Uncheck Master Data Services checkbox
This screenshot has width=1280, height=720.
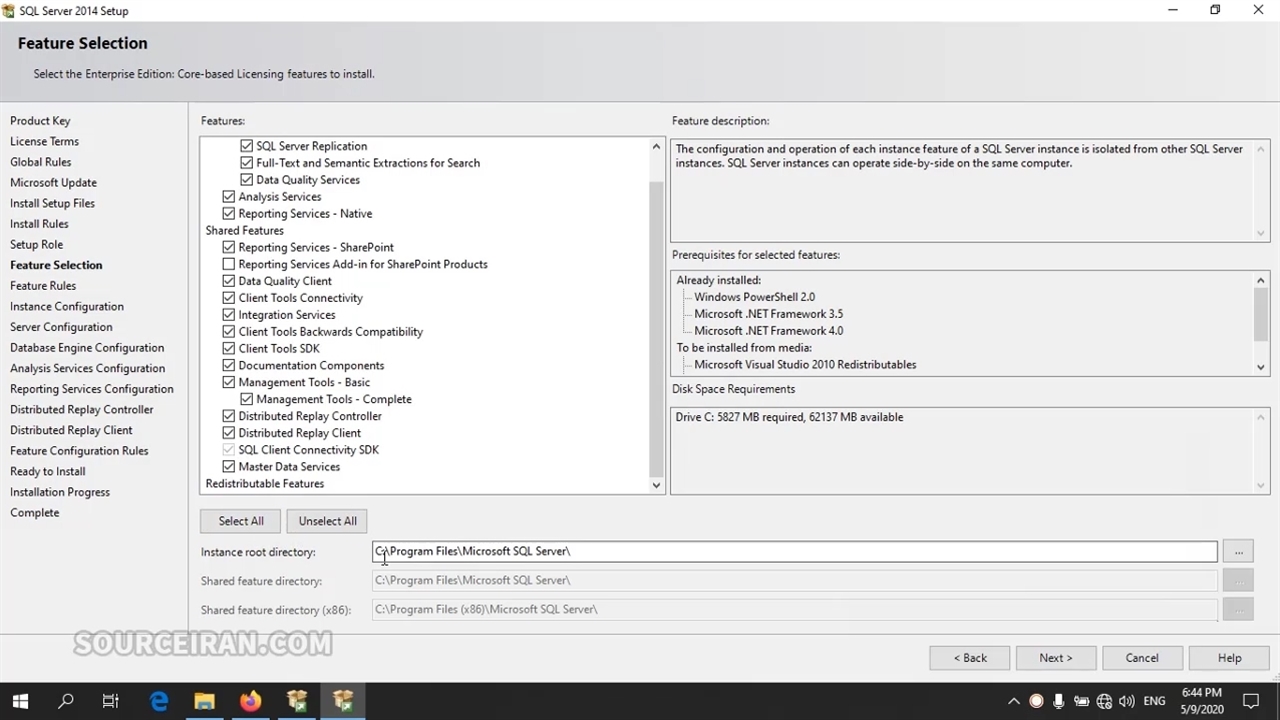(x=229, y=467)
